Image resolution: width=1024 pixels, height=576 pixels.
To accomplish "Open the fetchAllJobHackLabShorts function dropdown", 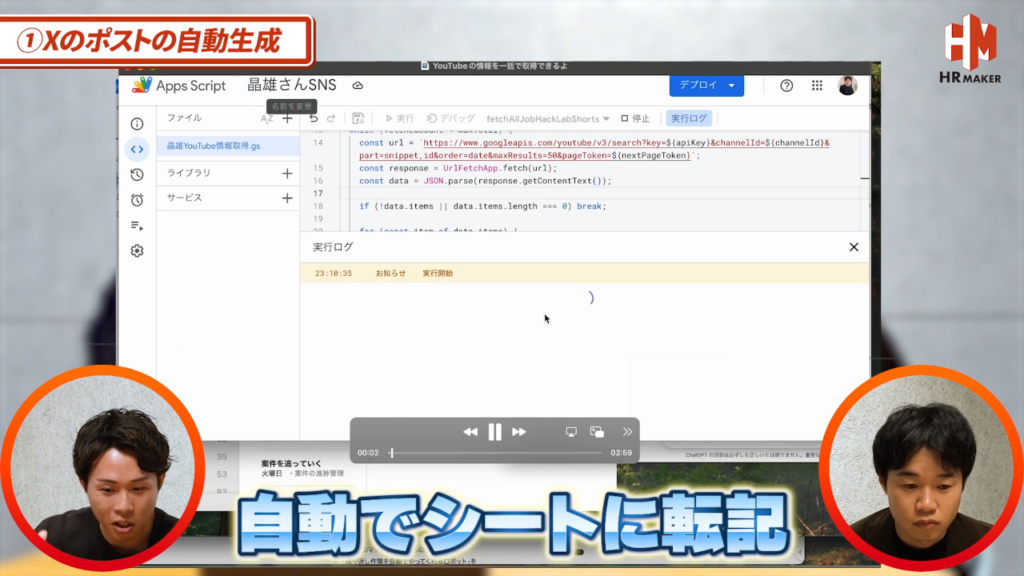I will pyautogui.click(x=548, y=119).
